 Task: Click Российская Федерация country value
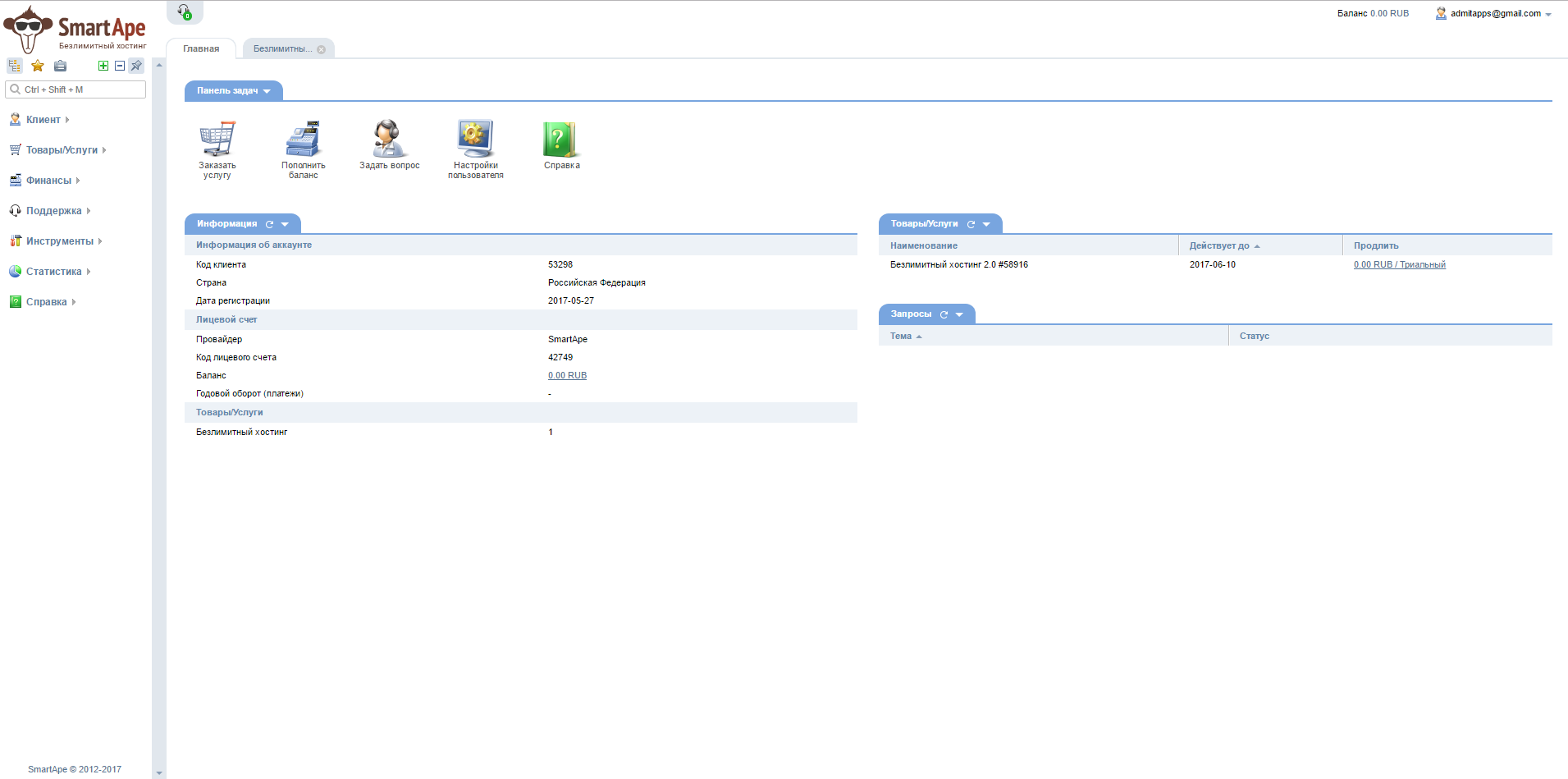coord(597,283)
